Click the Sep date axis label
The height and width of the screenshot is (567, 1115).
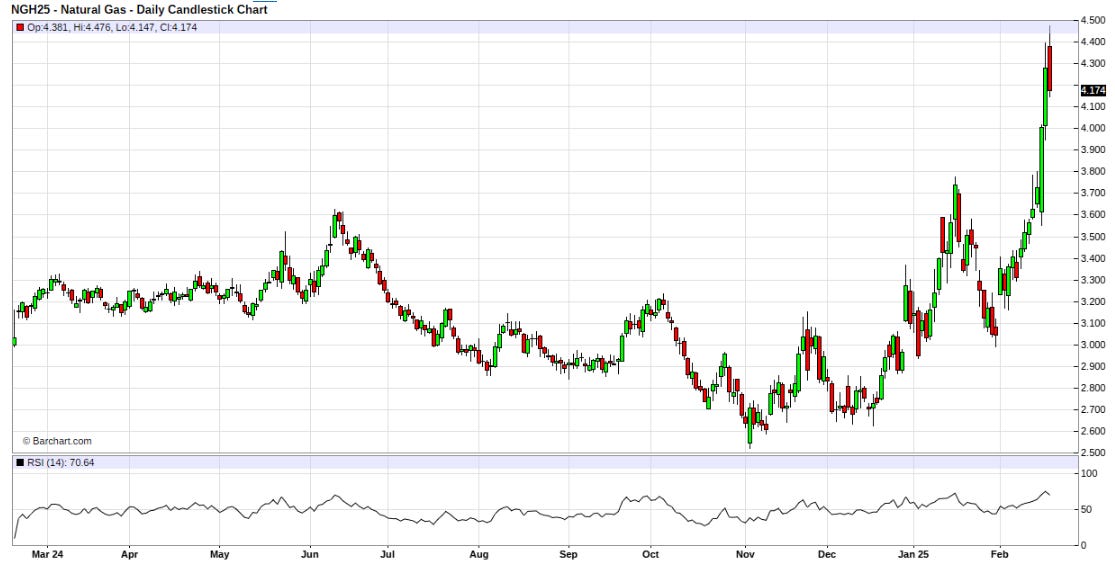click(568, 553)
